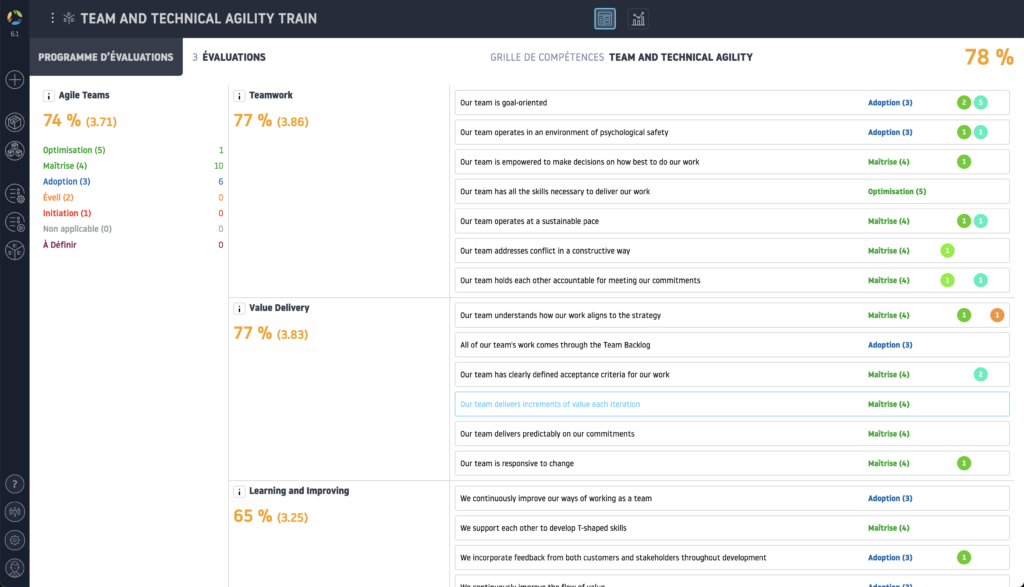Click the plus icon in left sidebar
The height and width of the screenshot is (587, 1024).
point(15,80)
